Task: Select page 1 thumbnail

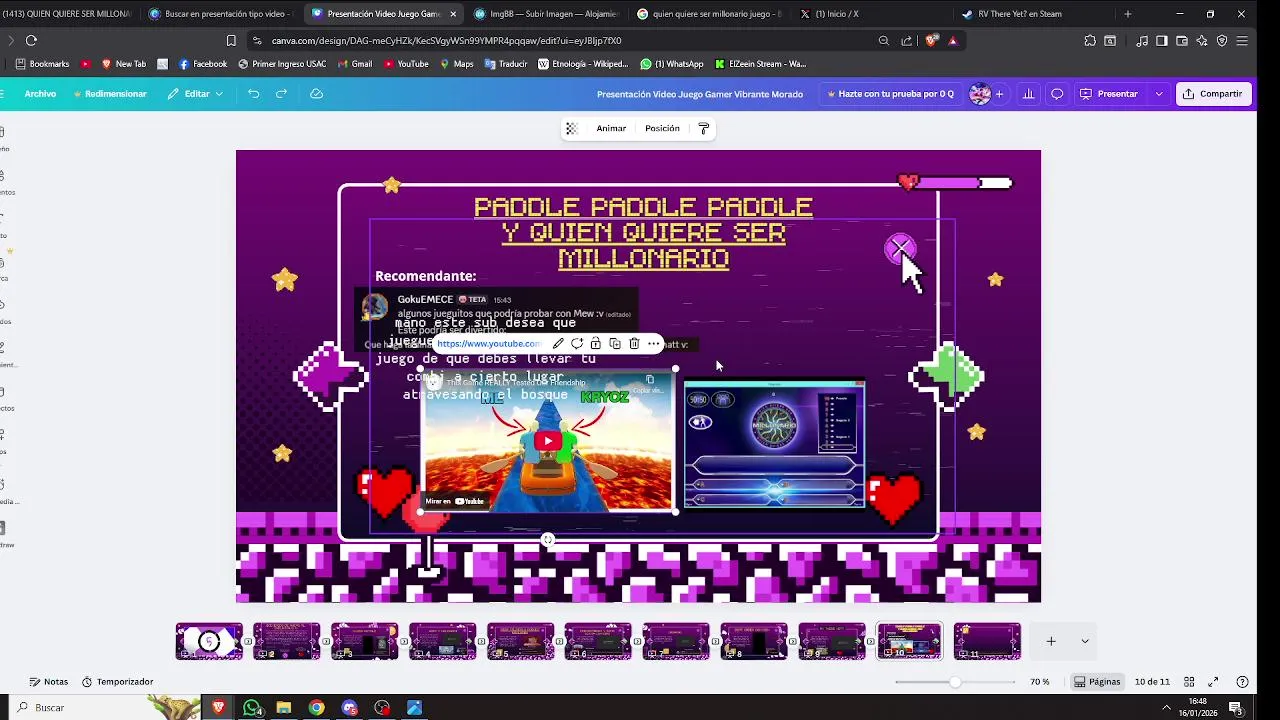Action: [209, 641]
